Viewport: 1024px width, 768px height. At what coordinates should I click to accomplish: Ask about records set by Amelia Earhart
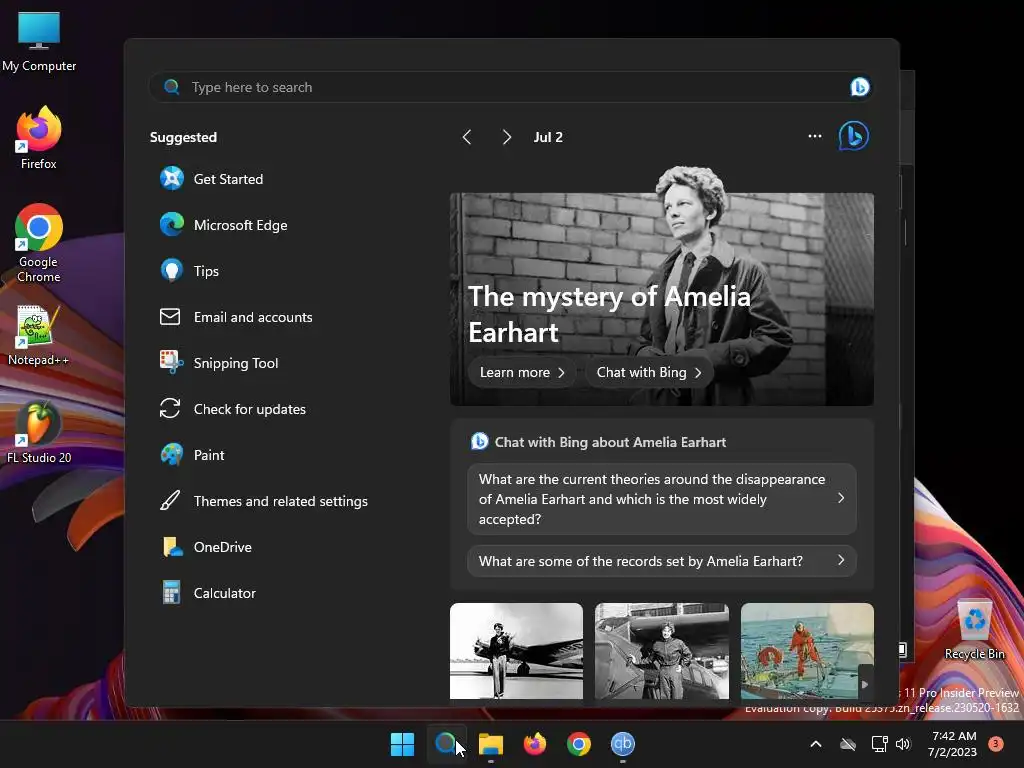coord(662,561)
